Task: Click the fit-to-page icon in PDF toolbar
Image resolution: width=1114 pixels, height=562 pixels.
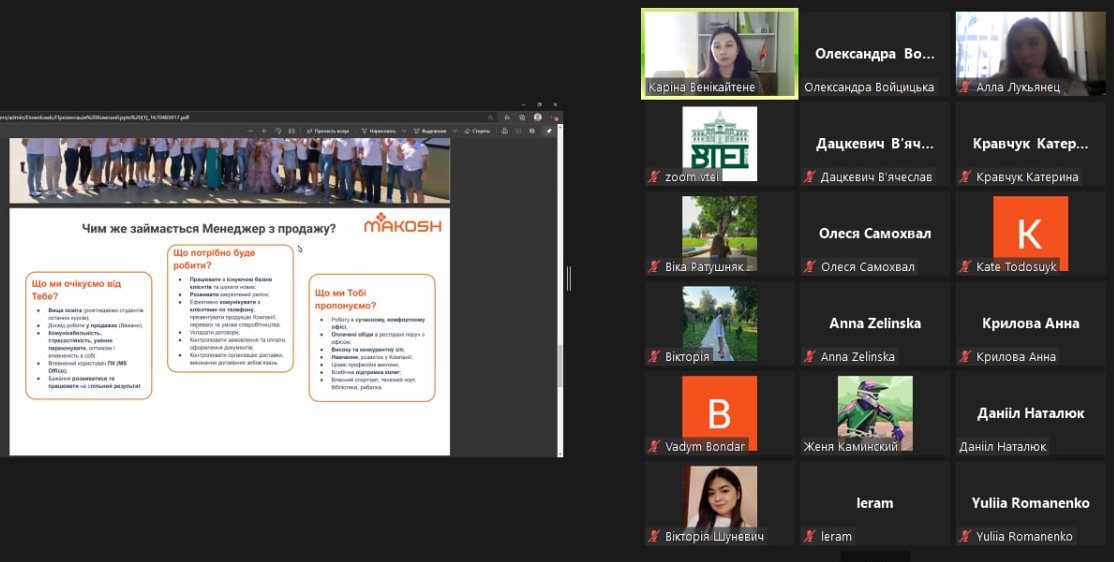Action: (x=292, y=131)
